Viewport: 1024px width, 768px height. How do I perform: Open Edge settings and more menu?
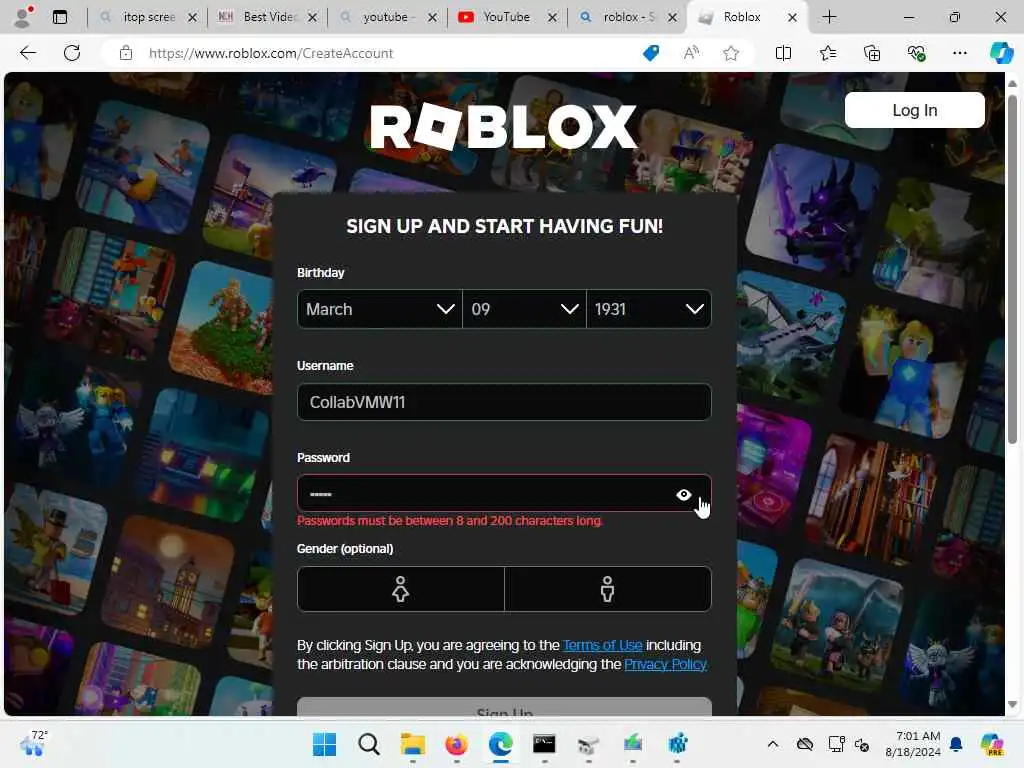coord(959,53)
